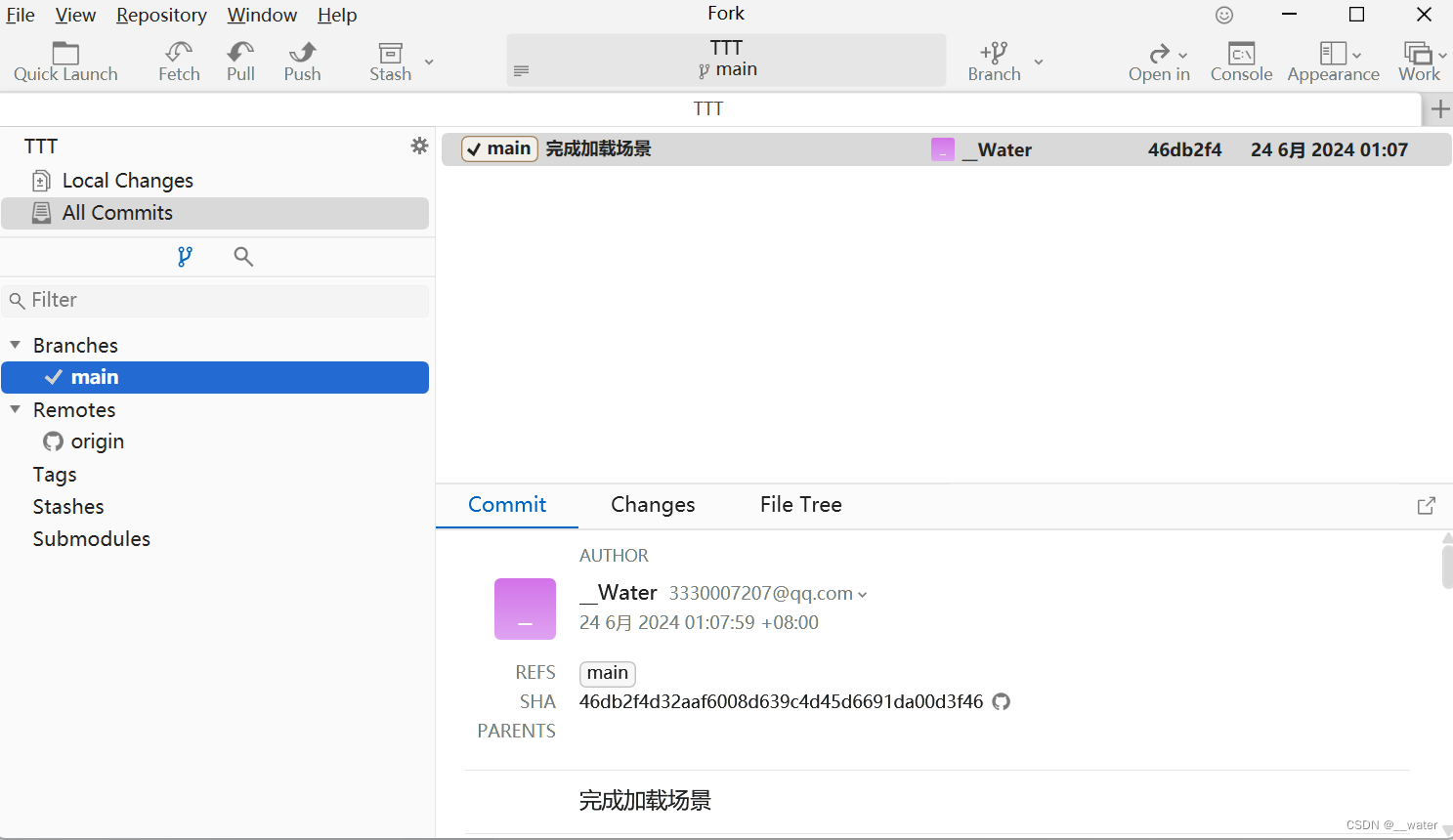The height and width of the screenshot is (840, 1453).
Task: Open the Console
Action: click(1240, 59)
